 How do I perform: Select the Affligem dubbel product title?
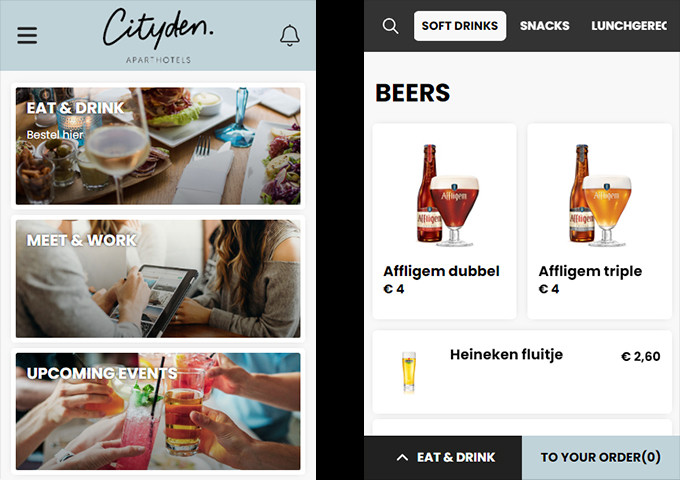coord(441,271)
